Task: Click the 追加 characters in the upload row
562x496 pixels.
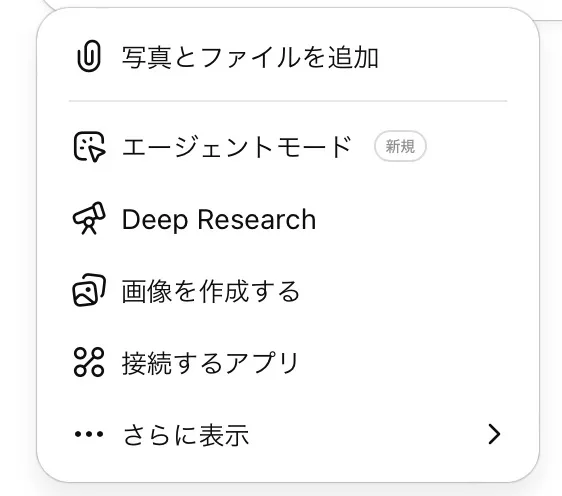Action: (x=353, y=58)
